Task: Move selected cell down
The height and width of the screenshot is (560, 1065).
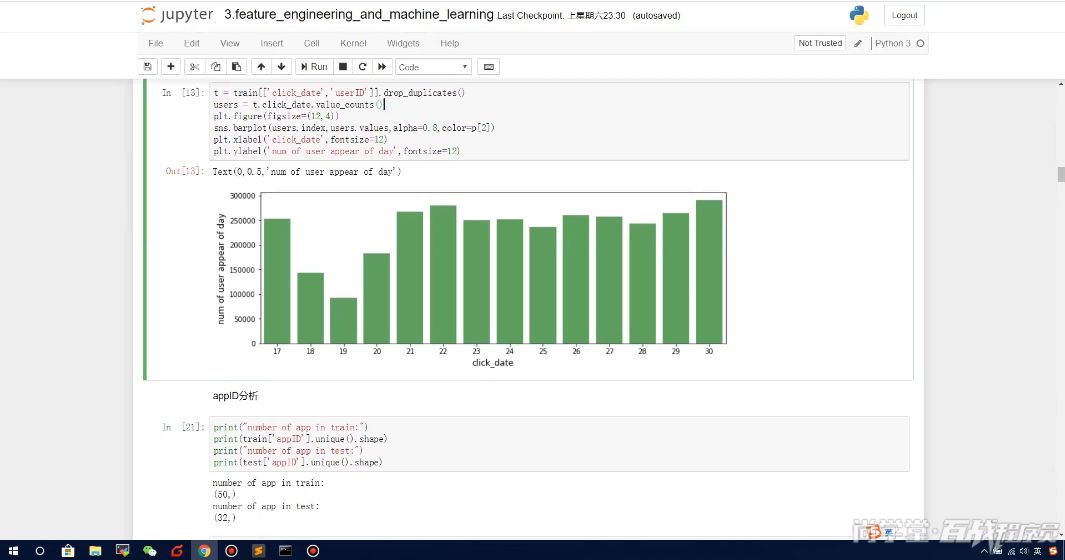Action: [x=281, y=67]
